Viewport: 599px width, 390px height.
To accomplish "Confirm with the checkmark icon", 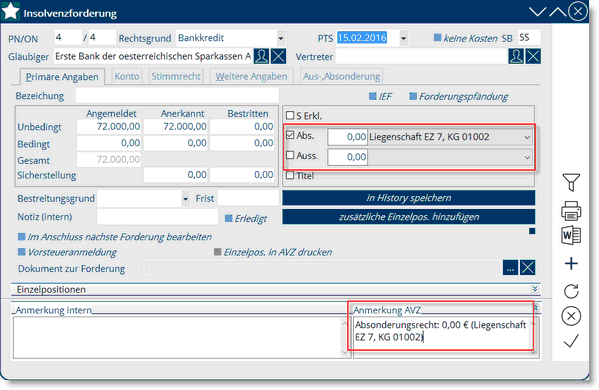I will 571,341.
